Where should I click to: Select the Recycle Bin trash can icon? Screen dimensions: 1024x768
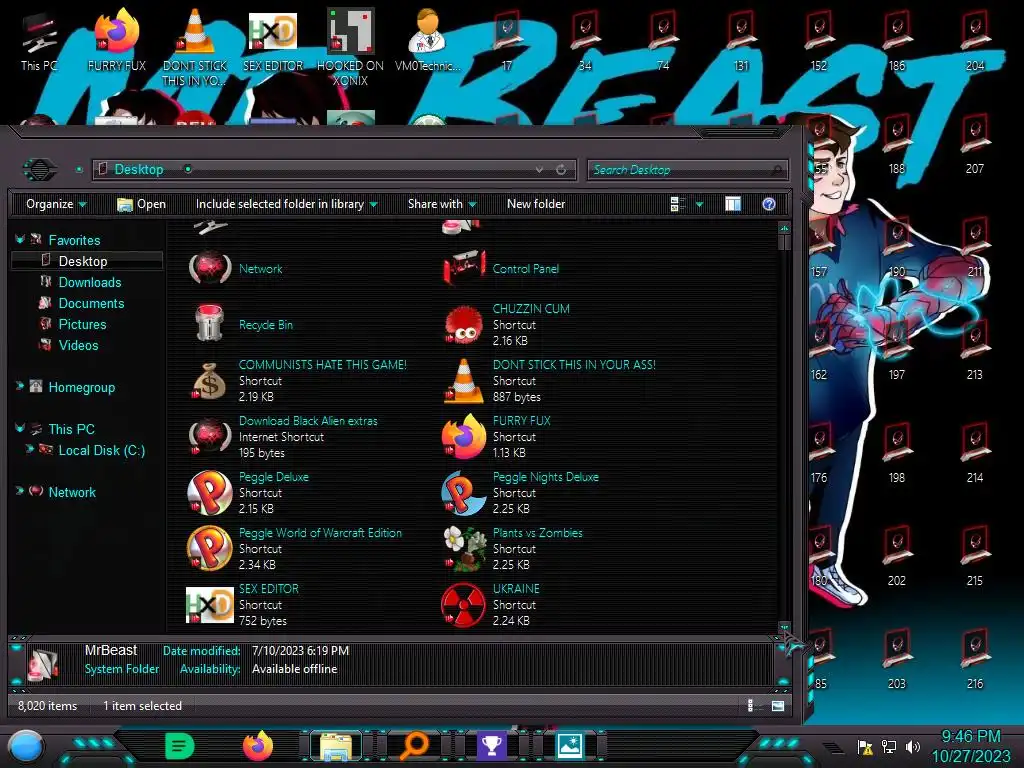[210, 323]
